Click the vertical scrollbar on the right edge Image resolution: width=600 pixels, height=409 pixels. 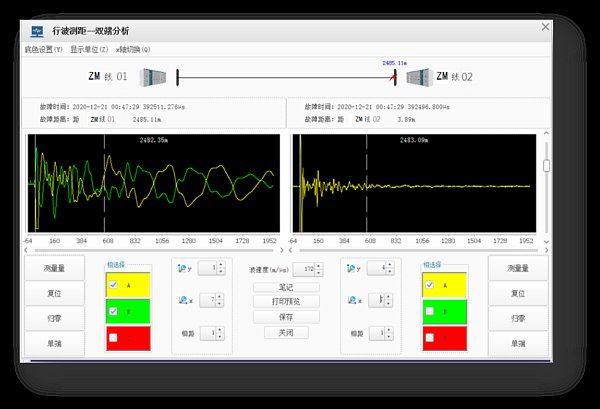tap(545, 165)
